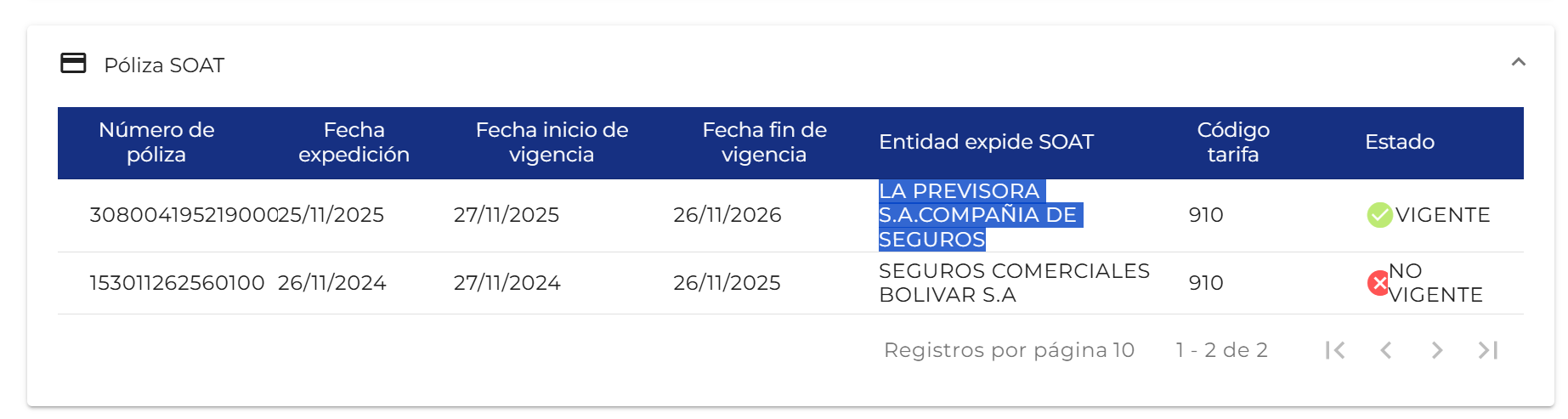Click the Póliza SOAT card icon

73,64
